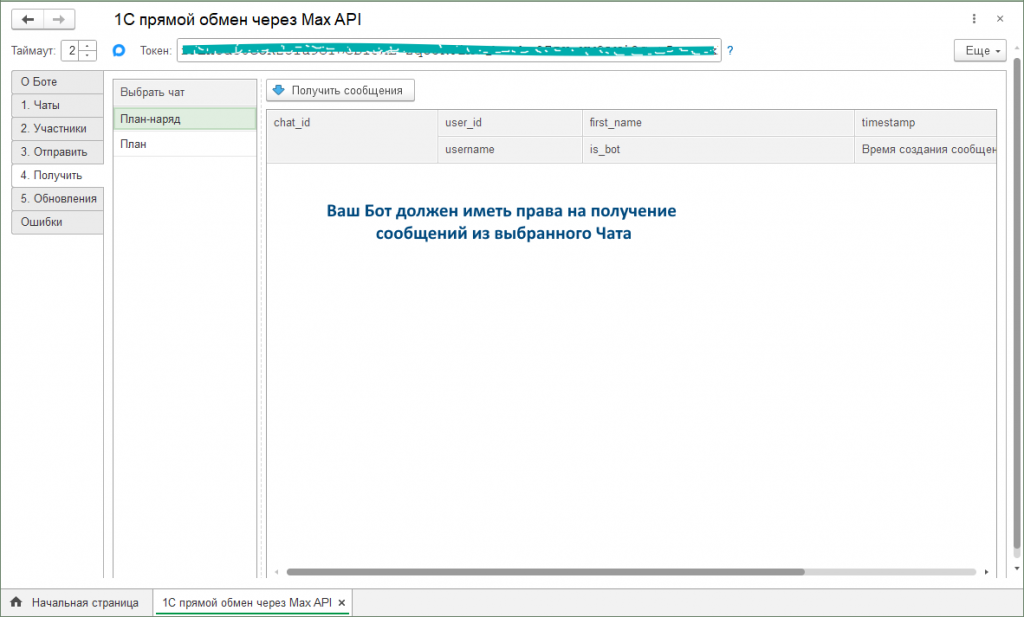The height and width of the screenshot is (617, 1024).
Task: Click the timestamp column header
Action: (925, 123)
